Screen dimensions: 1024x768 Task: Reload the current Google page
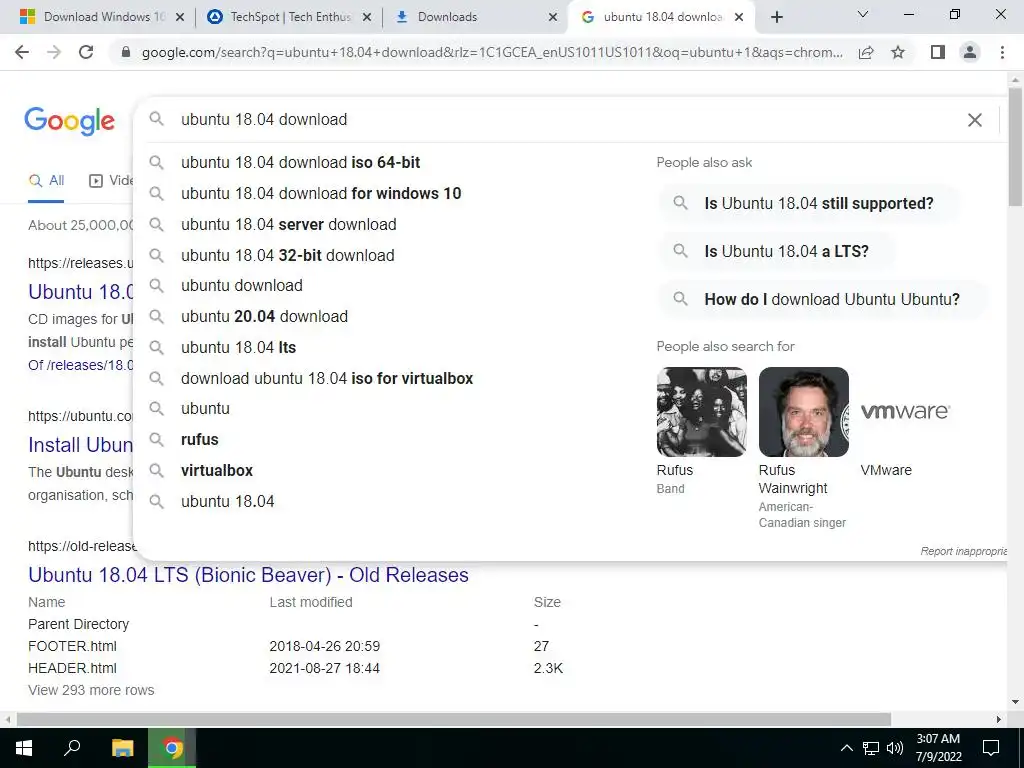click(86, 52)
